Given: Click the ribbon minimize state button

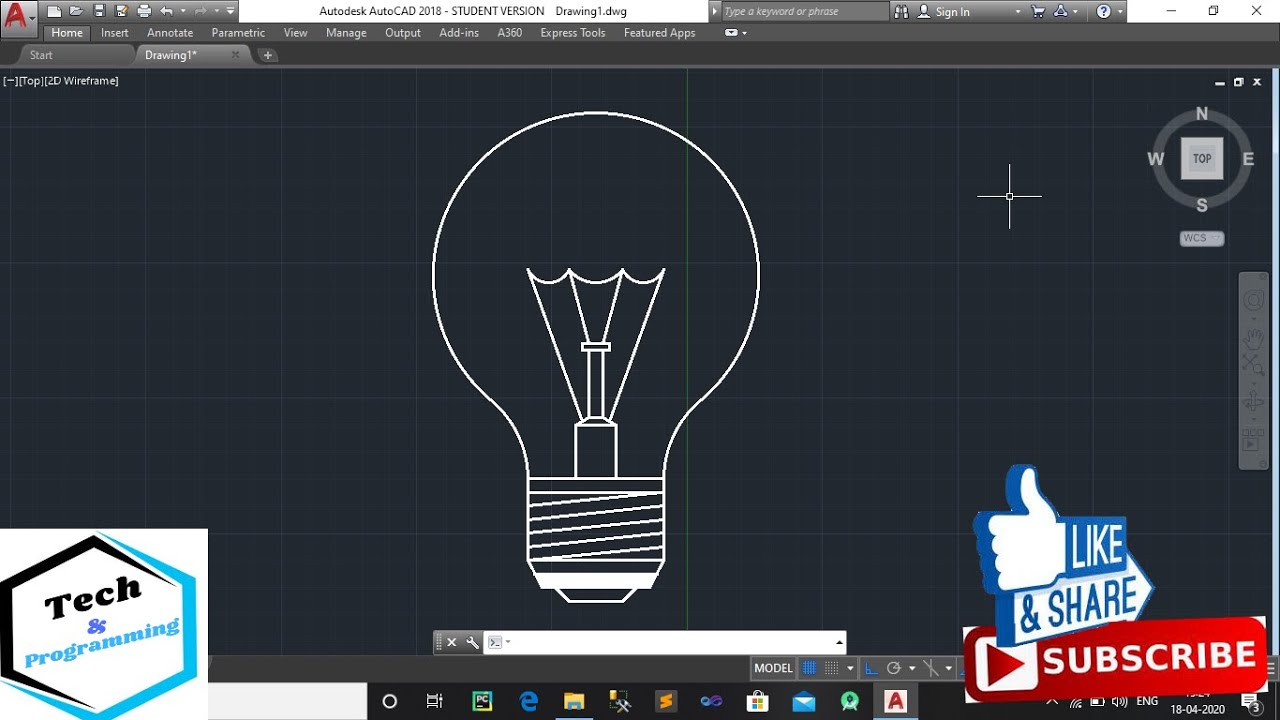Looking at the screenshot, I should (731, 33).
